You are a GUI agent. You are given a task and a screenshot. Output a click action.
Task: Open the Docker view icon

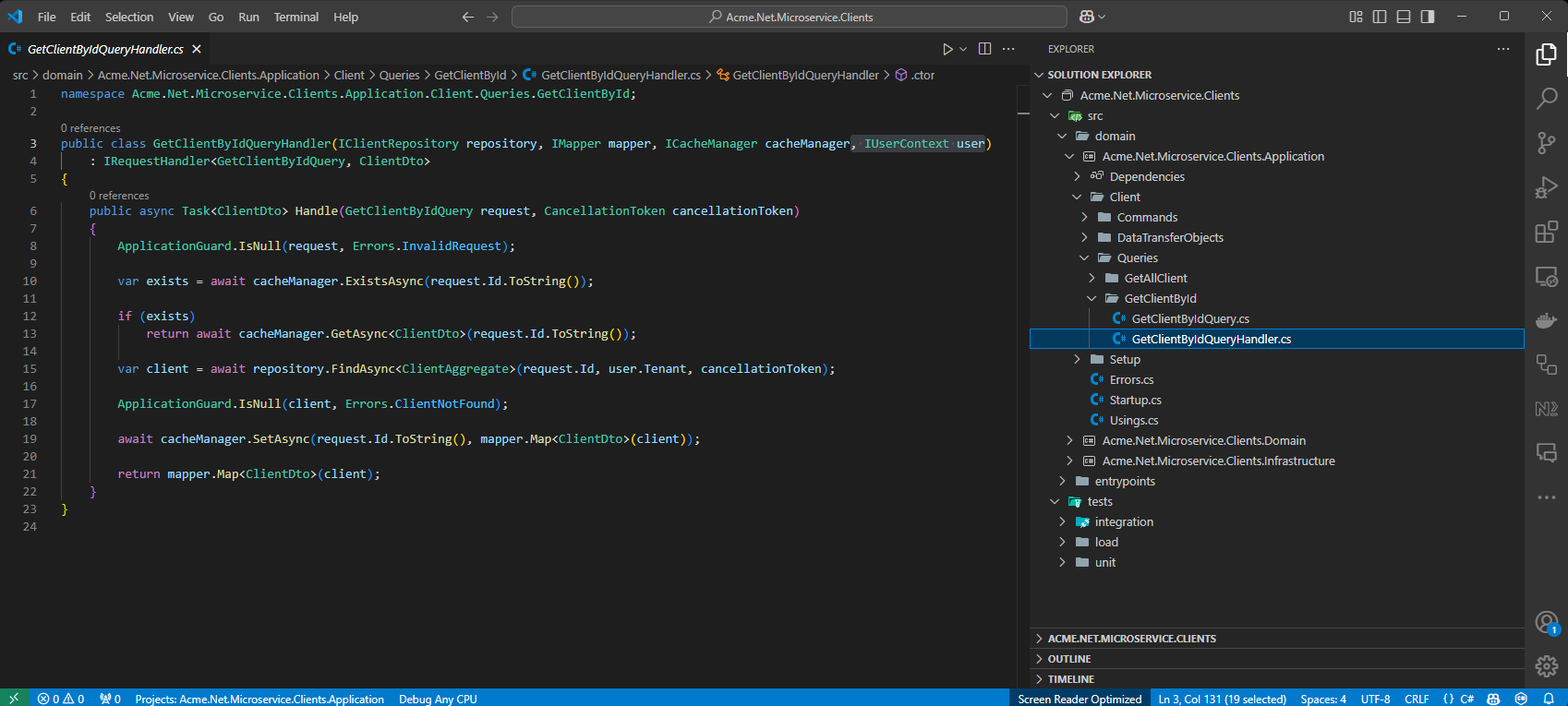coord(1546,320)
